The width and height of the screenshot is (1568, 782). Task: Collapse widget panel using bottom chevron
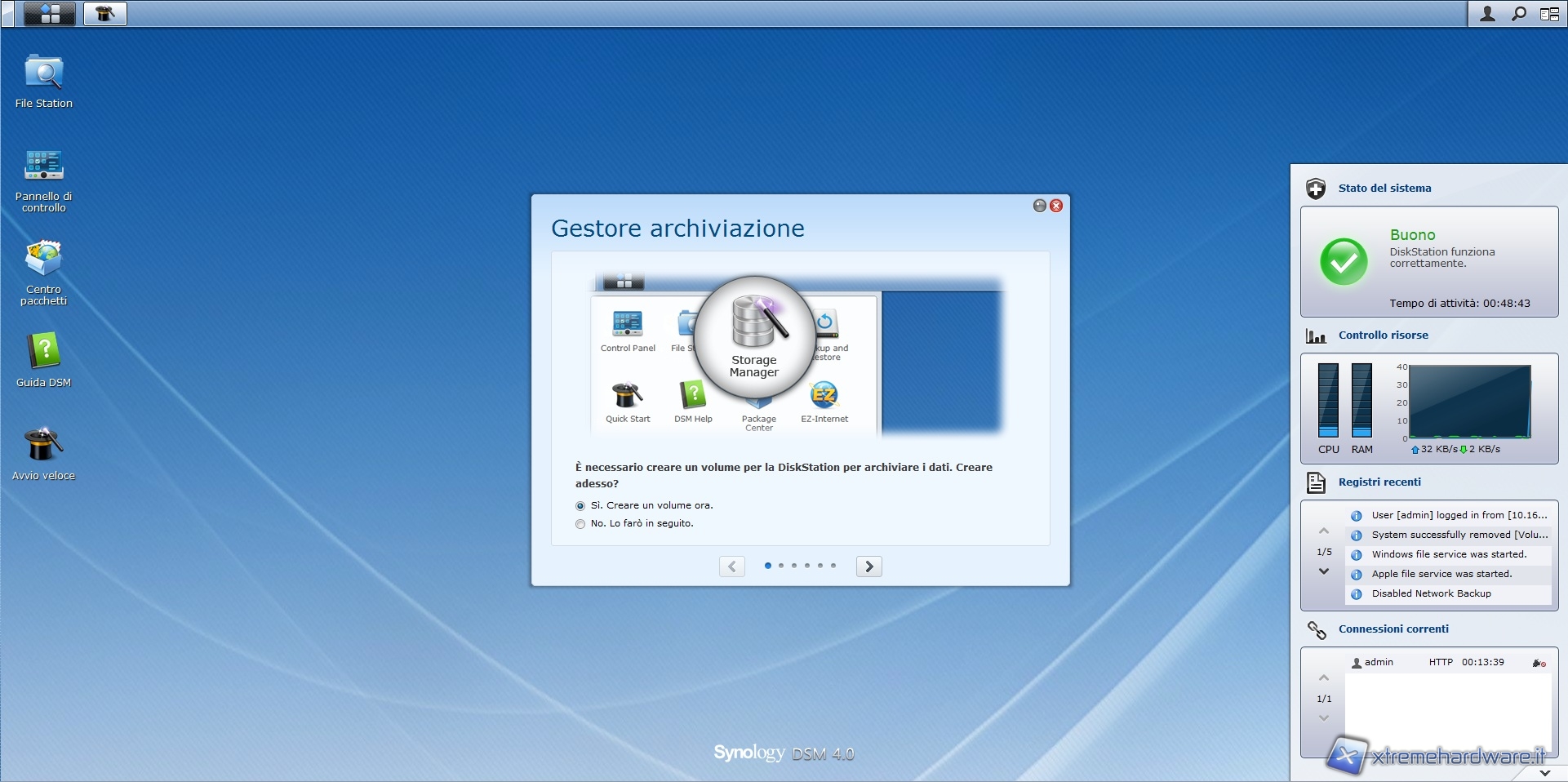coord(1544,772)
